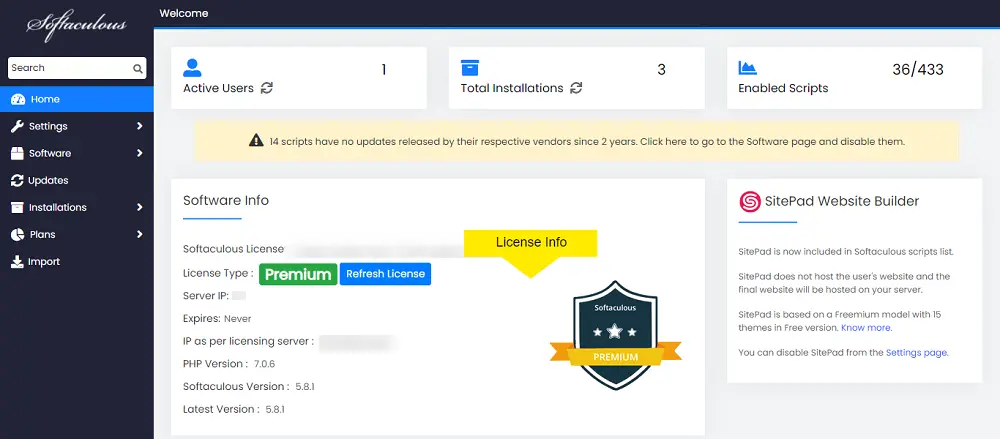
Task: Click the License Type label
Action: coord(218,273)
